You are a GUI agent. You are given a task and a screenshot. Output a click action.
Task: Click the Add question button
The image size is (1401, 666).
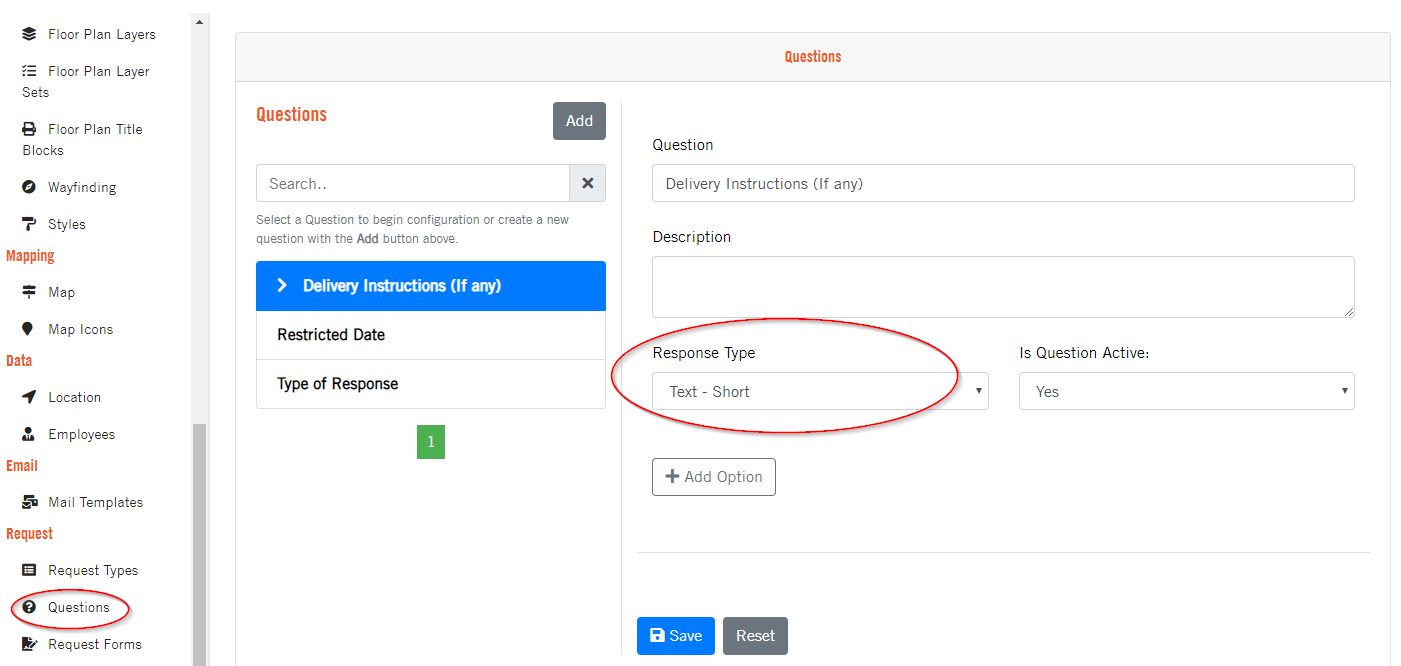579,121
